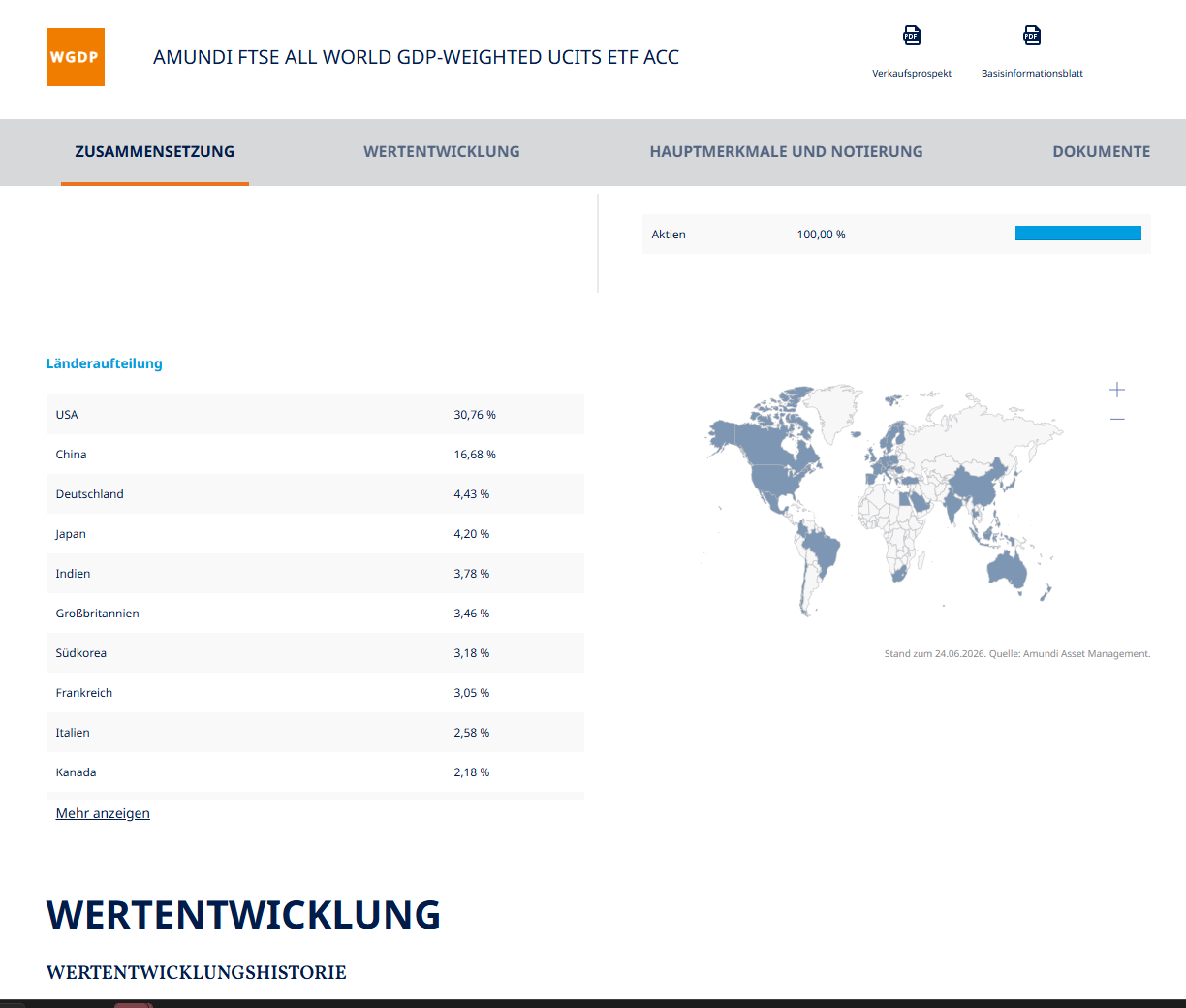1186x1008 pixels.
Task: Click the 3,78 % value
Action: [472, 574]
